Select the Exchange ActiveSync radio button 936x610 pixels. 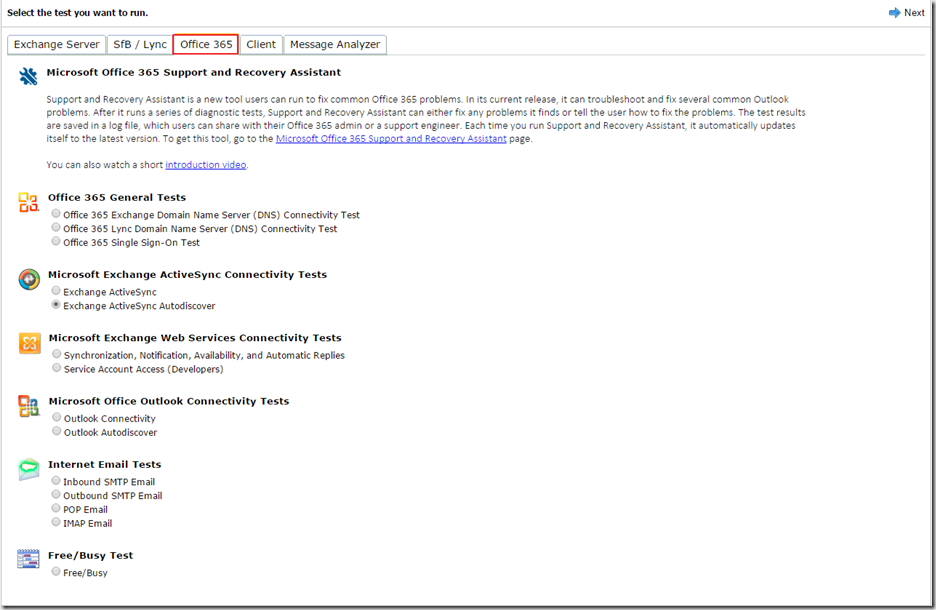coord(56,291)
